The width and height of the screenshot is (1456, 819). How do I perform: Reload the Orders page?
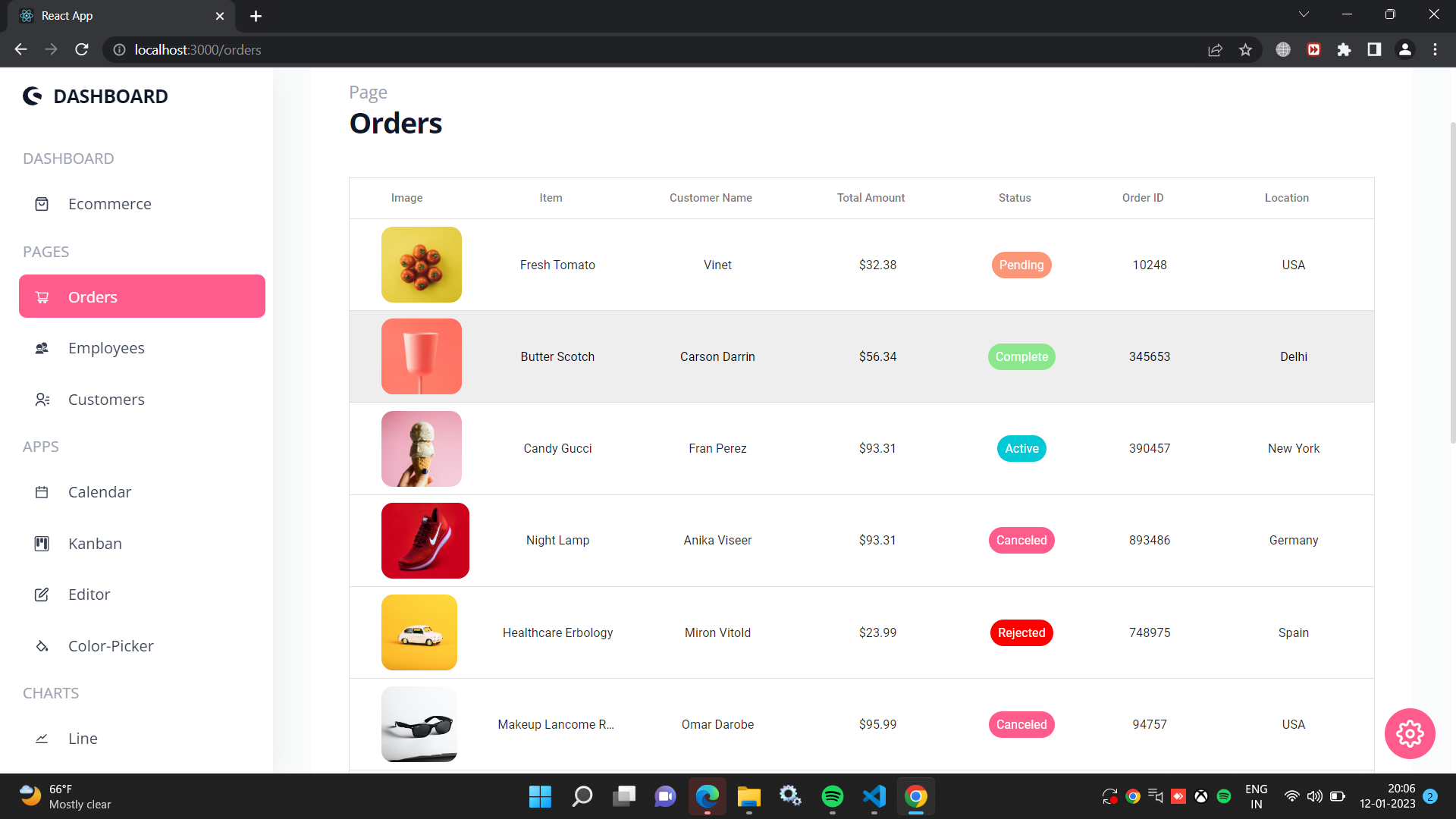tap(81, 49)
